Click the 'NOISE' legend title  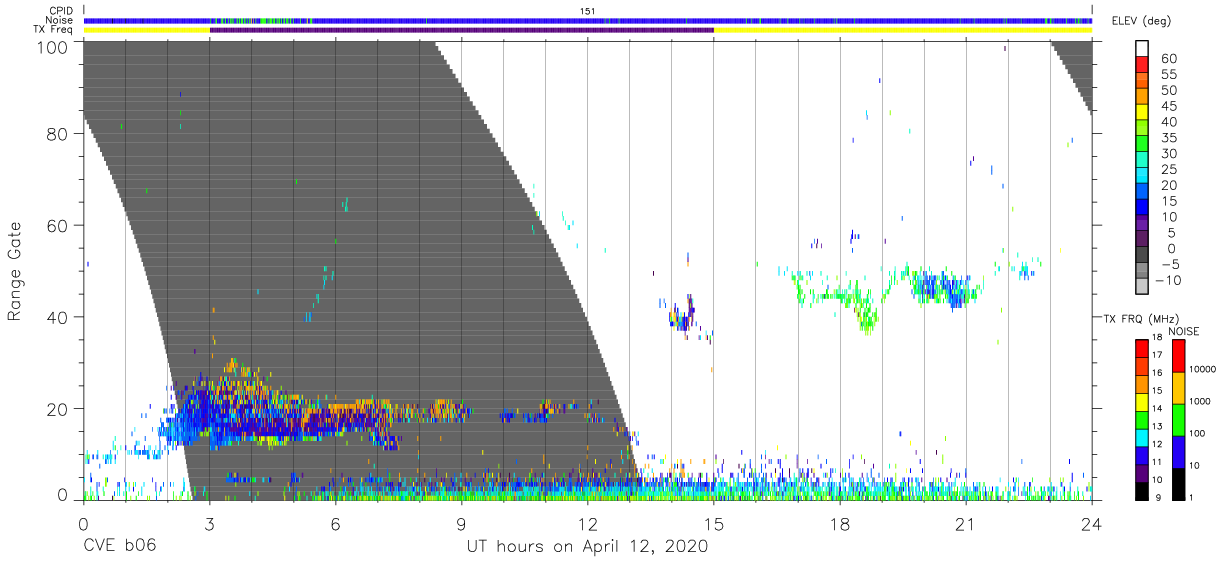1185,331
